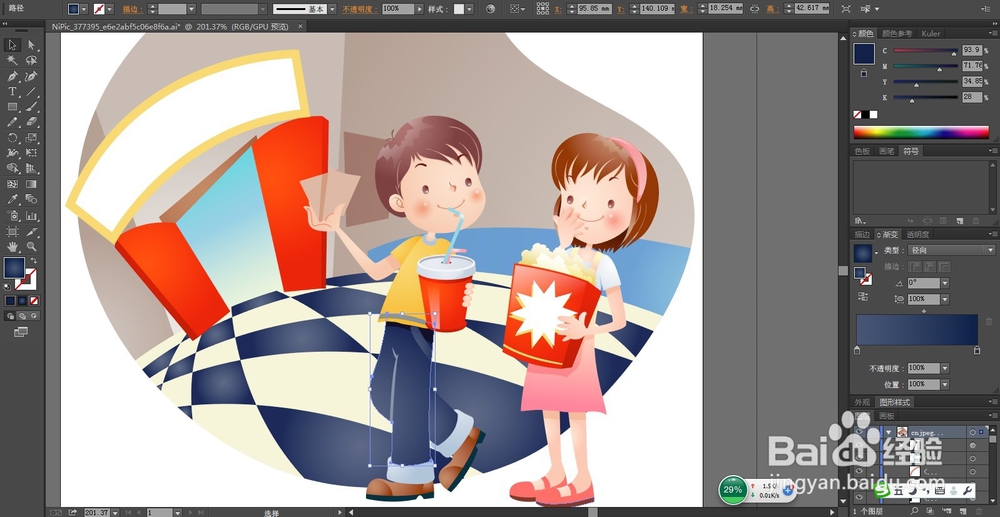Open gradient type dropdown showing 径向
Screen dimensions: 1000x517
coord(954,251)
